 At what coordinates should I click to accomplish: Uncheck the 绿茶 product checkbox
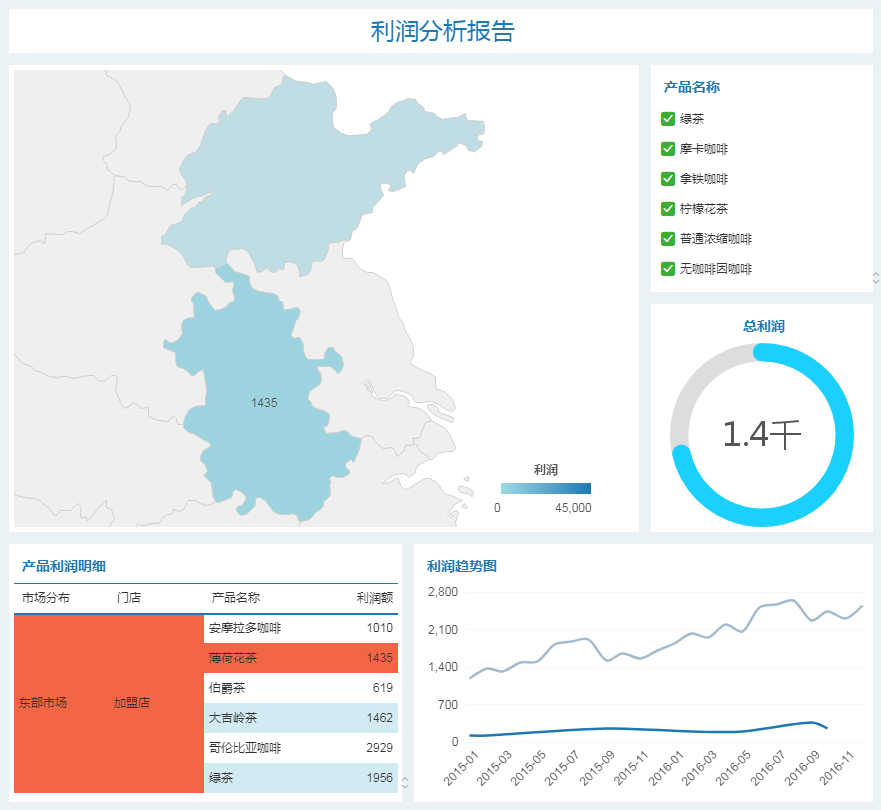coord(667,119)
